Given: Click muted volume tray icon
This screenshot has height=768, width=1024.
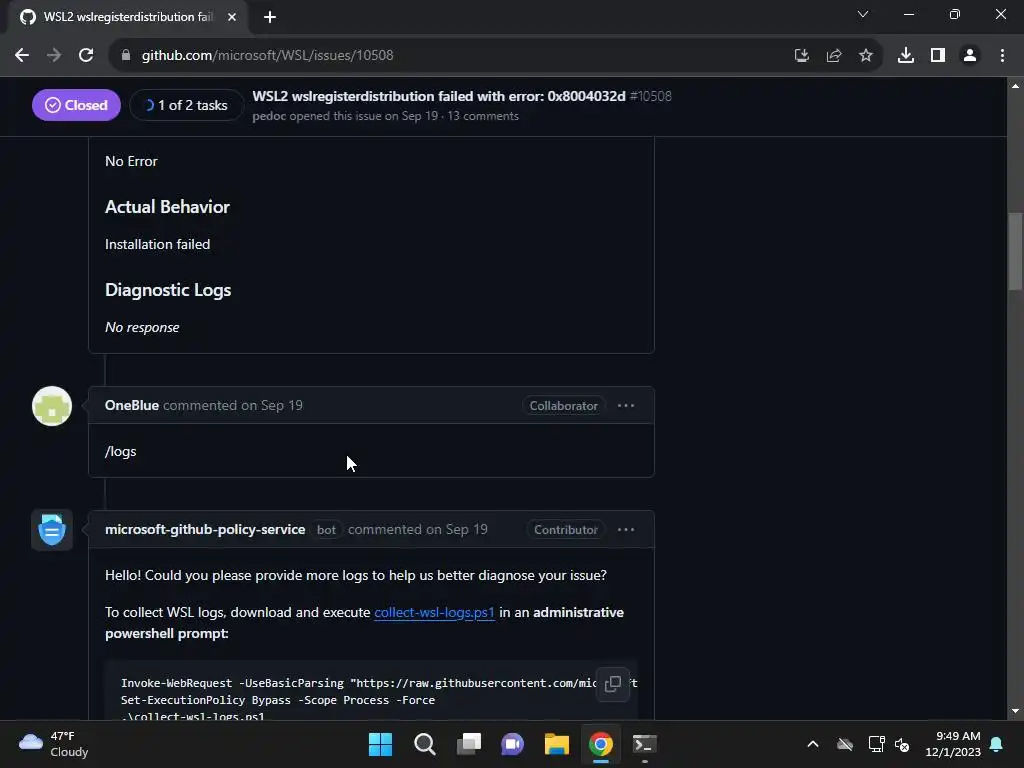Looking at the screenshot, I should [902, 744].
